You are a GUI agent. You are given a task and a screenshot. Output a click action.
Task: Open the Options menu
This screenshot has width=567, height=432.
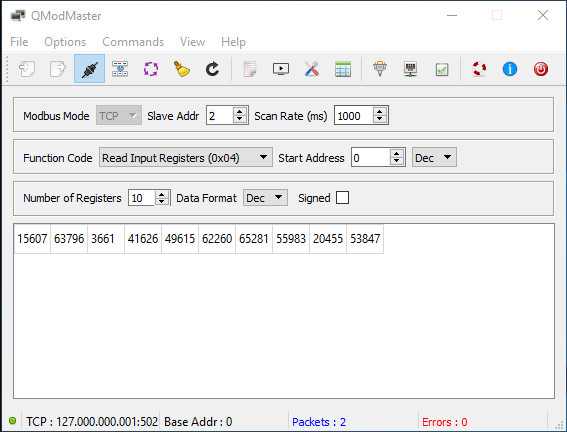point(65,42)
